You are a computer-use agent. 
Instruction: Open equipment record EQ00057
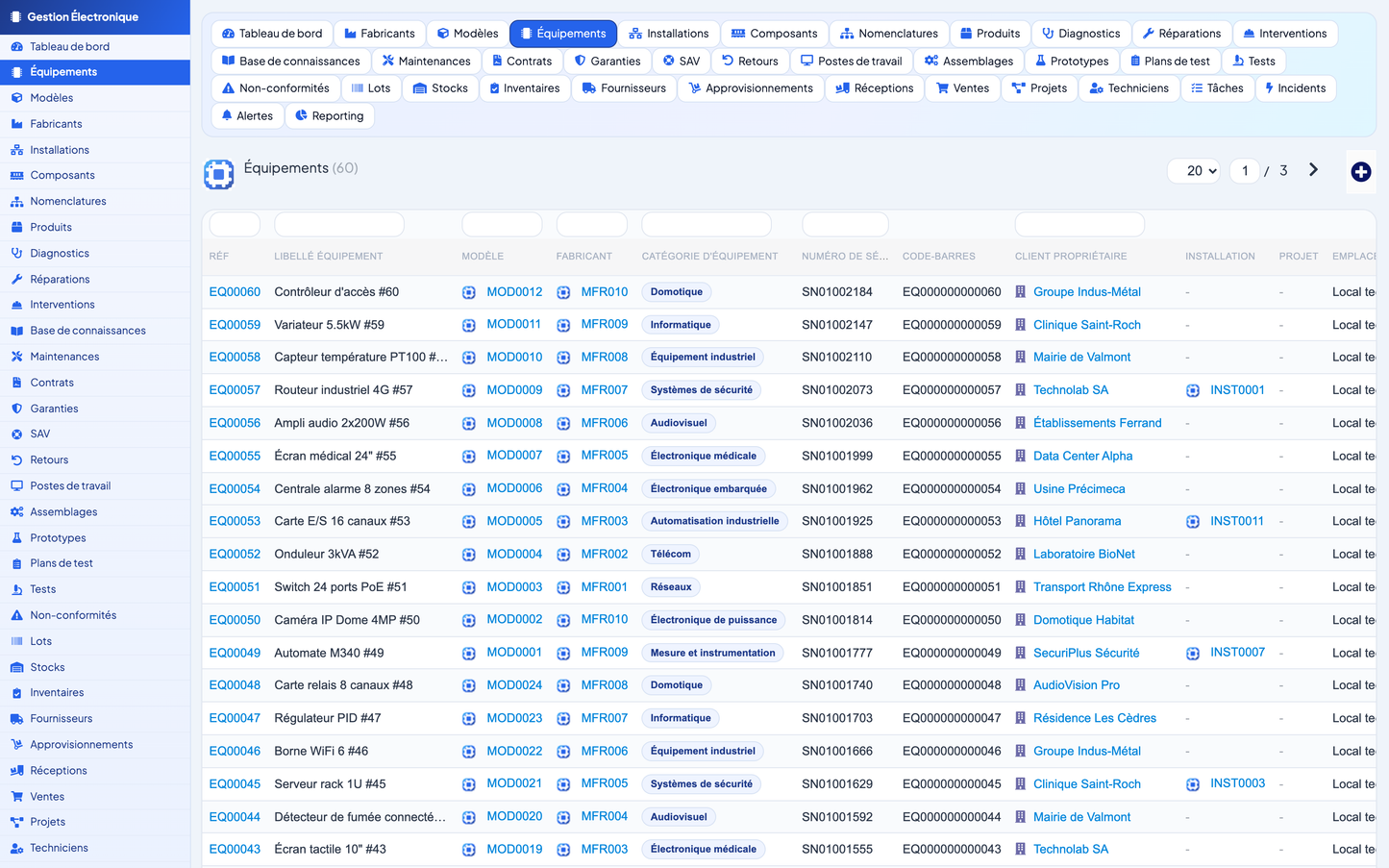[235, 390]
